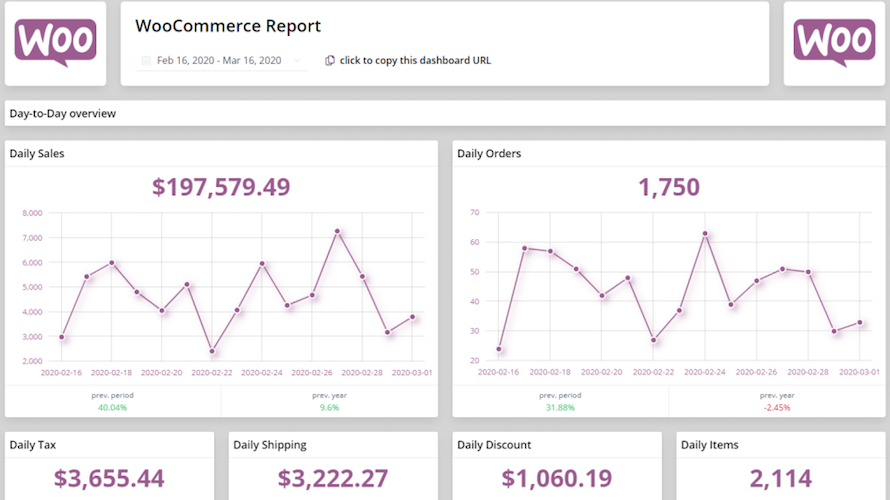Select the Daily Sales prev. period 40.04% value
This screenshot has height=500, width=890.
(112, 407)
